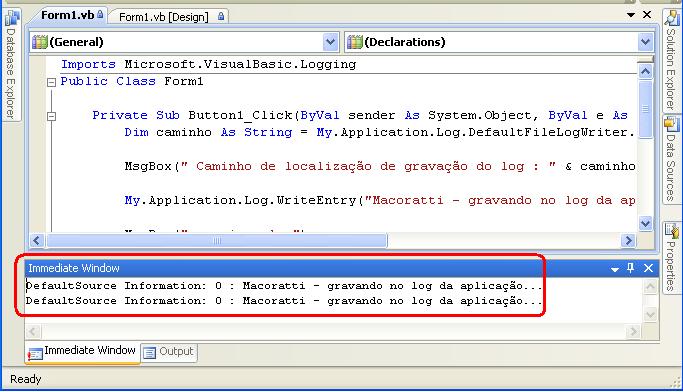The height and width of the screenshot is (392, 683).
Task: Close the Immediate Window panel
Action: (648, 268)
